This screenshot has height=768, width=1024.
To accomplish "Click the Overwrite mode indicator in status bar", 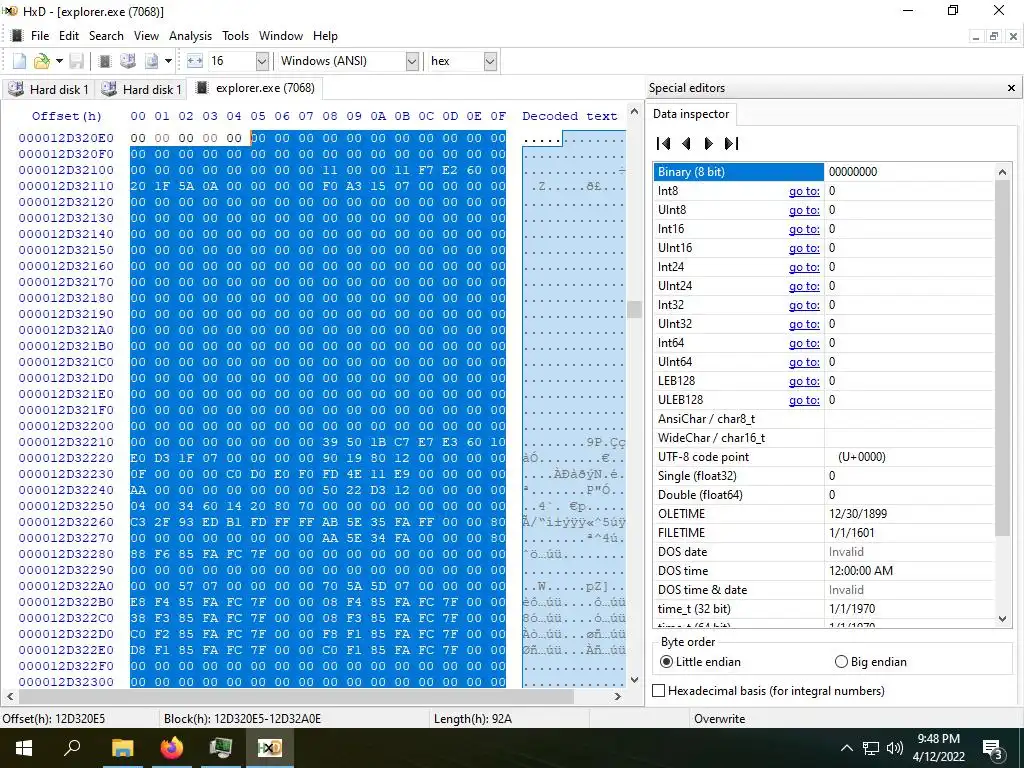I will [x=719, y=719].
